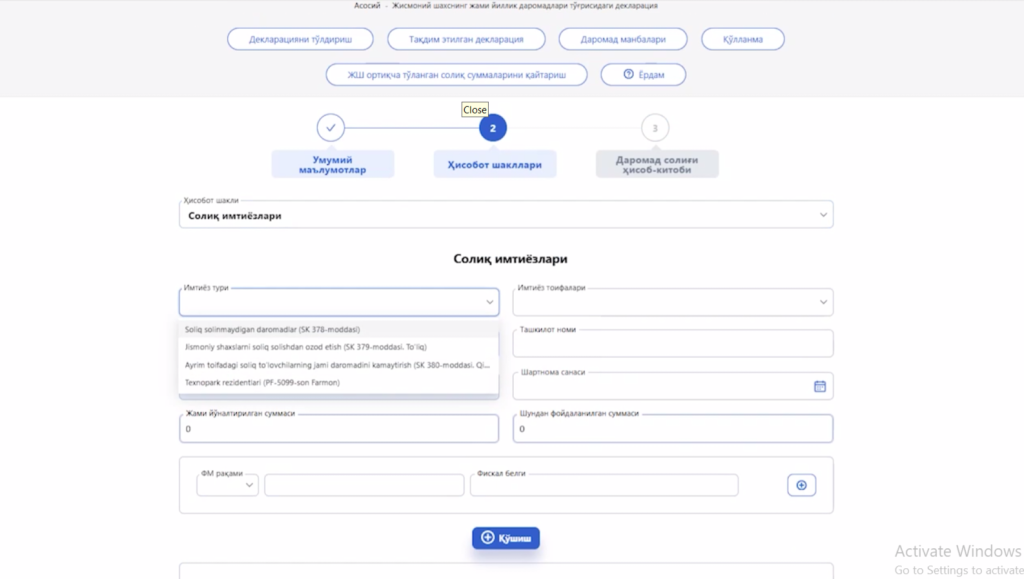Screen dimensions: 1024x579
Task: Click the Ташкилот номи input field
Action: (x=673, y=344)
